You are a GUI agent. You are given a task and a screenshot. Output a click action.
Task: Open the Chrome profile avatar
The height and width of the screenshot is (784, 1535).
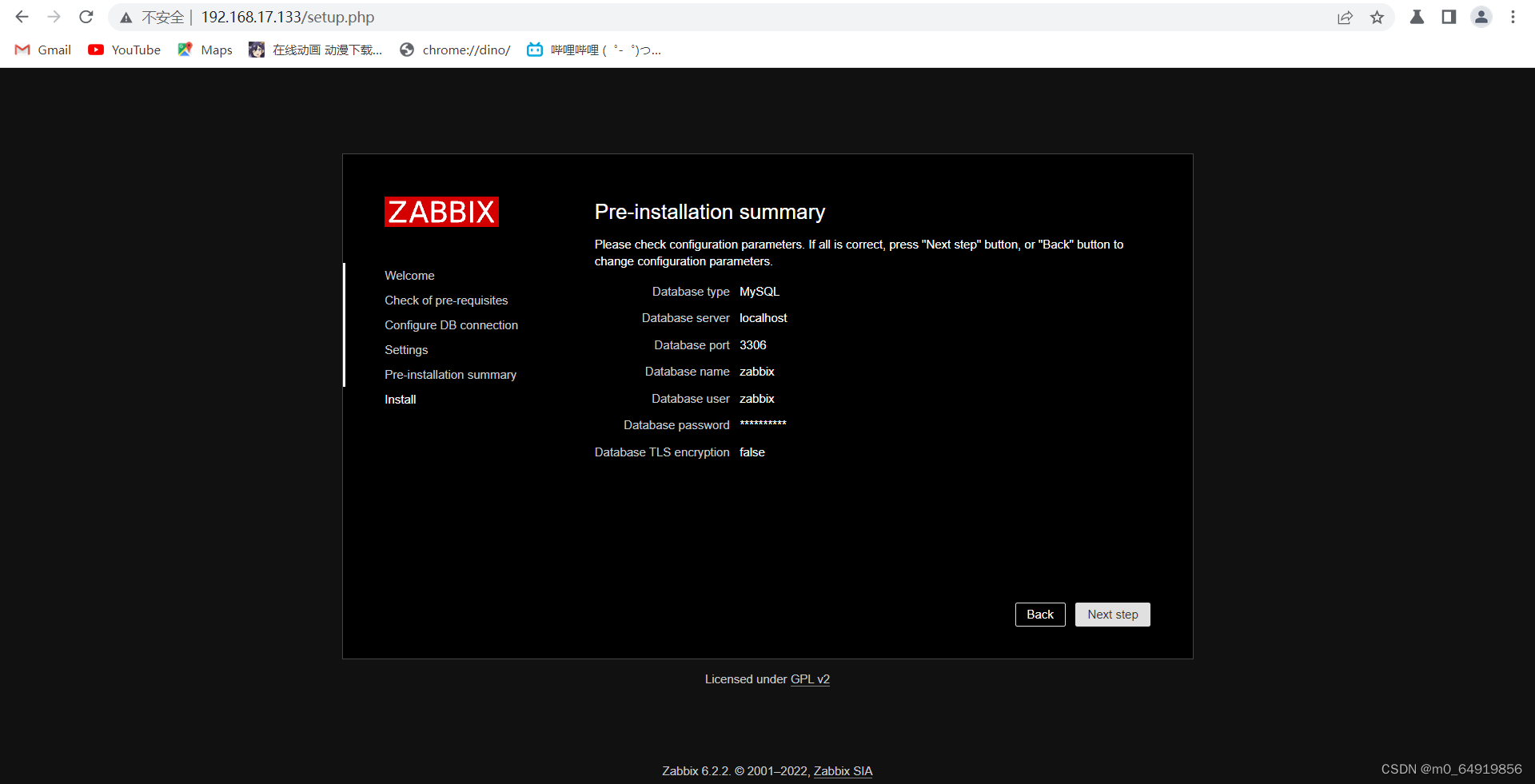point(1481,17)
